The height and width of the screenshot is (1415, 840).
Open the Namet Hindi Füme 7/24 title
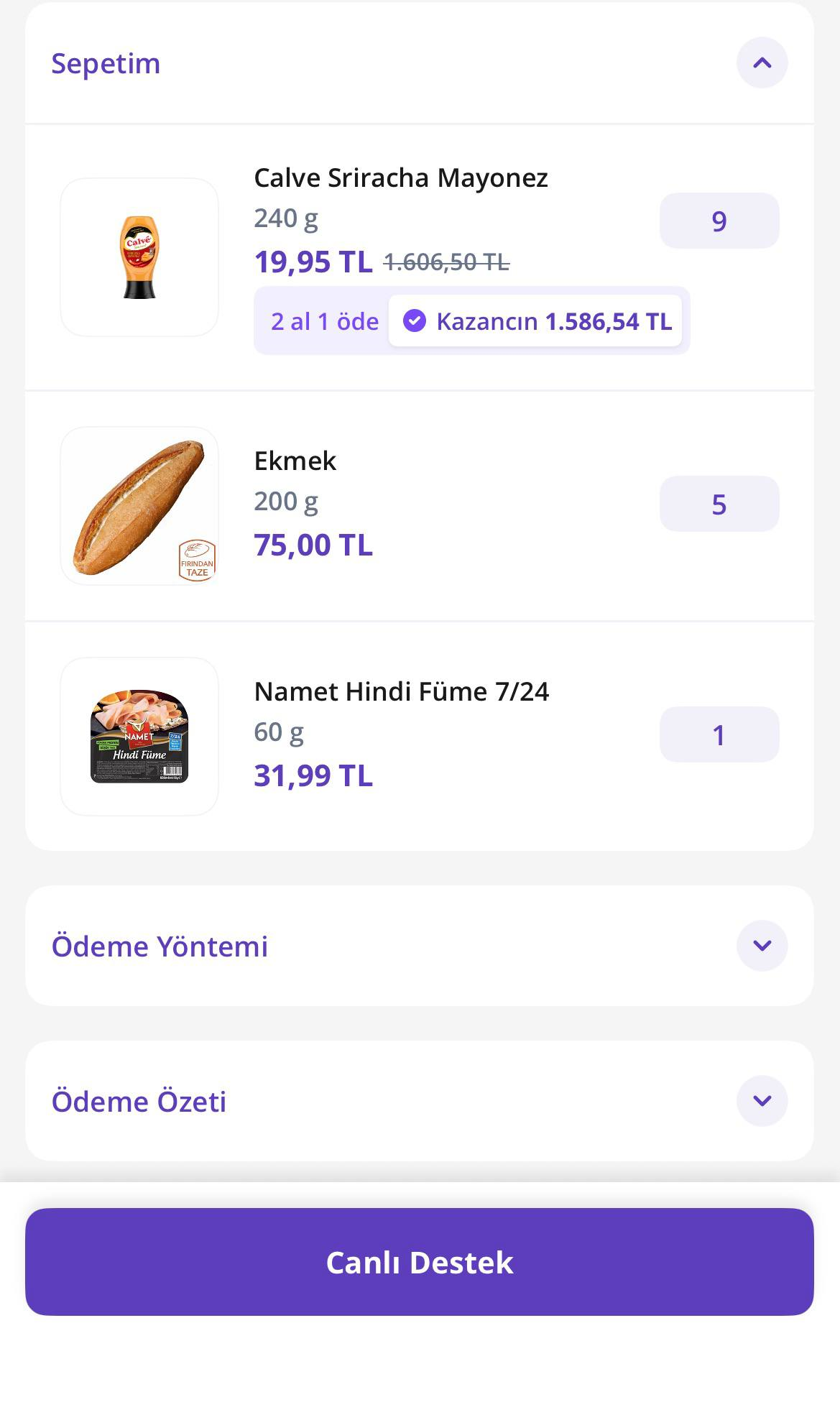click(x=402, y=691)
